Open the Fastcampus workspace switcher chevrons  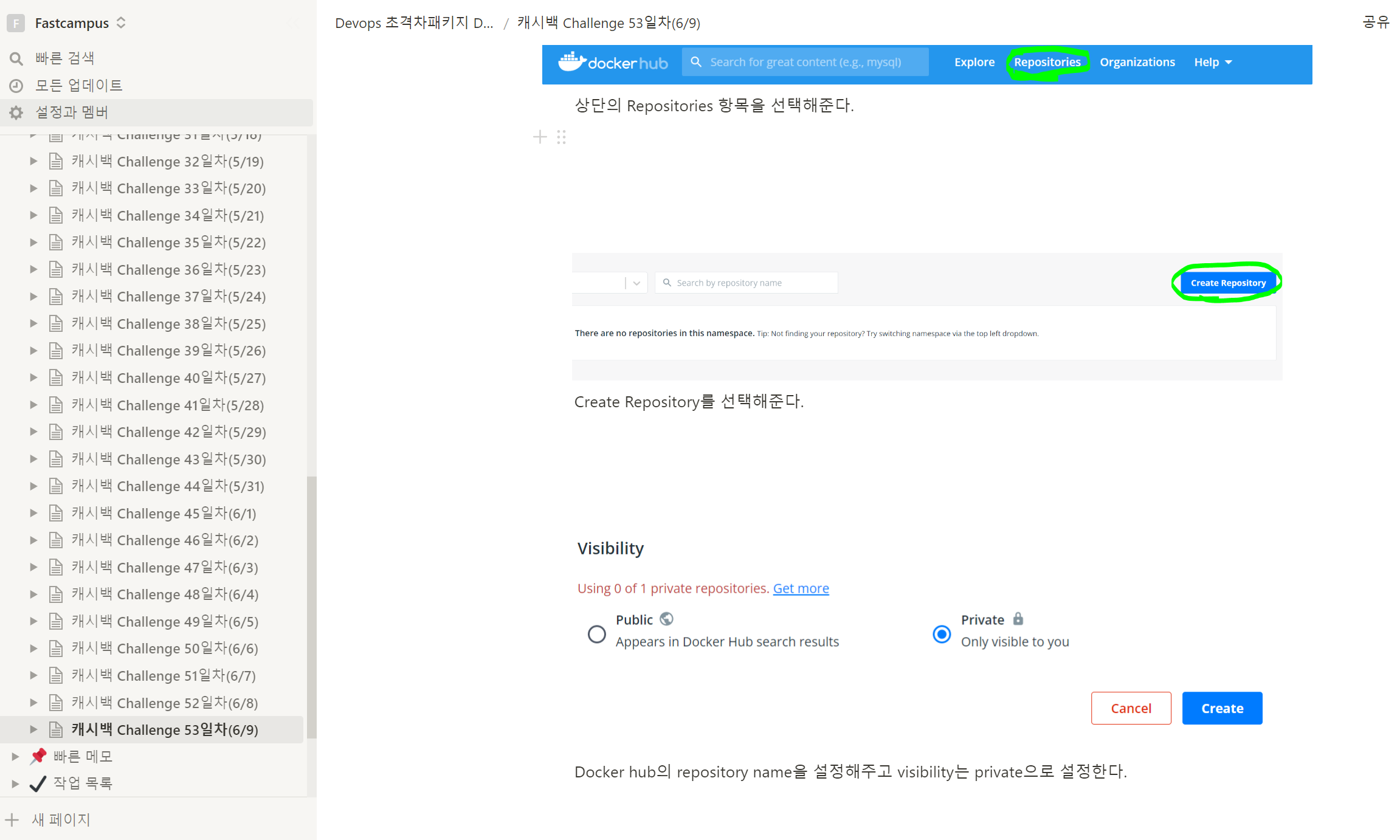(121, 23)
